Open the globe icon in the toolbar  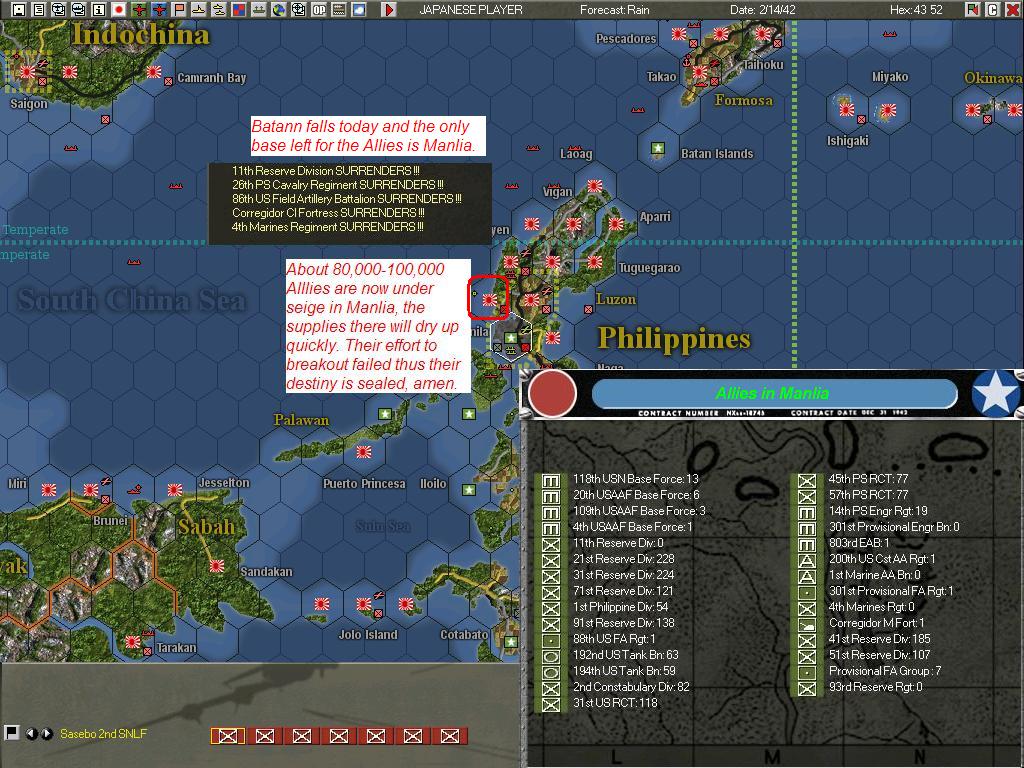[279, 9]
